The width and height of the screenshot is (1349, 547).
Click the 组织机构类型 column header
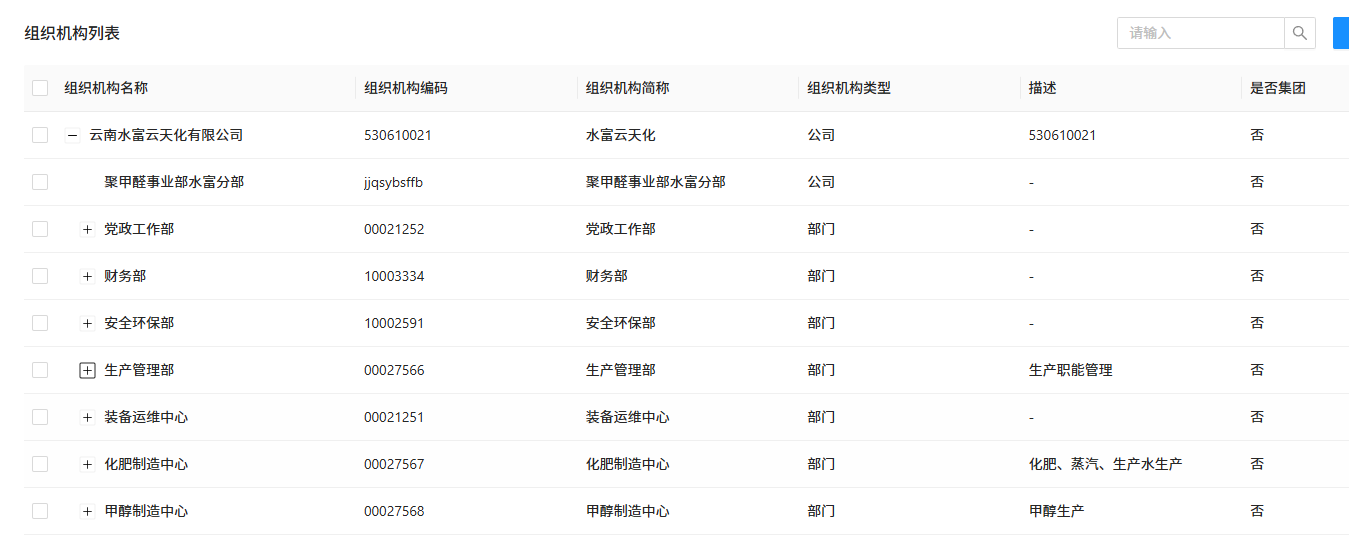(x=848, y=88)
